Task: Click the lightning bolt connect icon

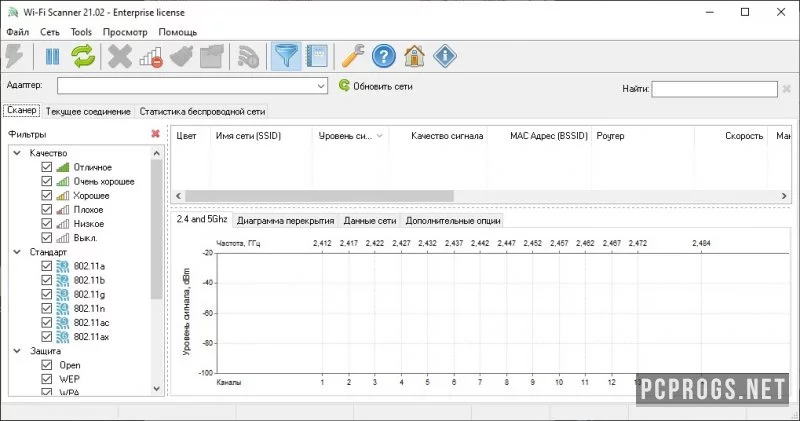Action: pos(14,56)
